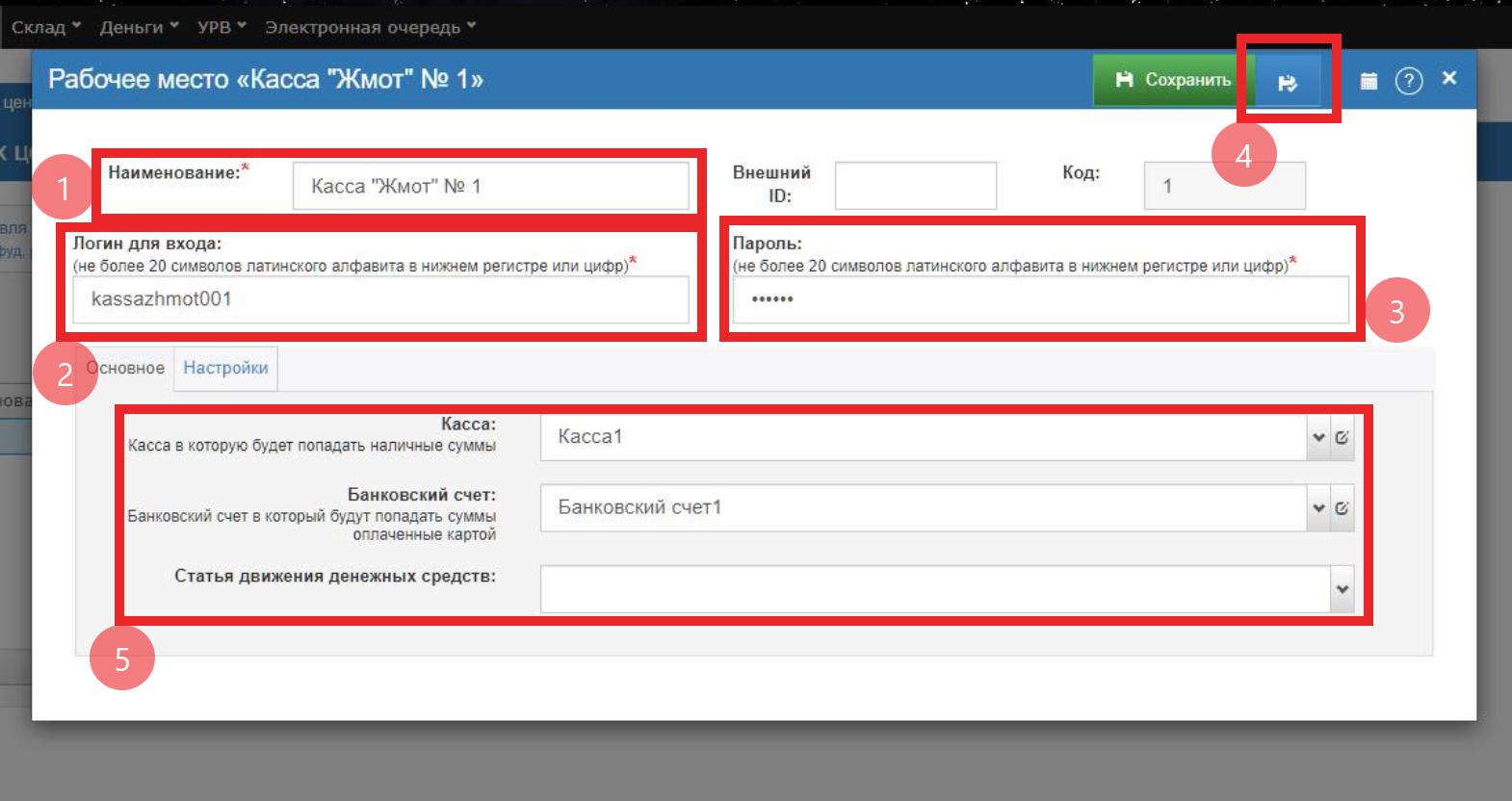Click the Внешний ID input field
Image resolution: width=1512 pixels, height=801 pixels.
[915, 186]
